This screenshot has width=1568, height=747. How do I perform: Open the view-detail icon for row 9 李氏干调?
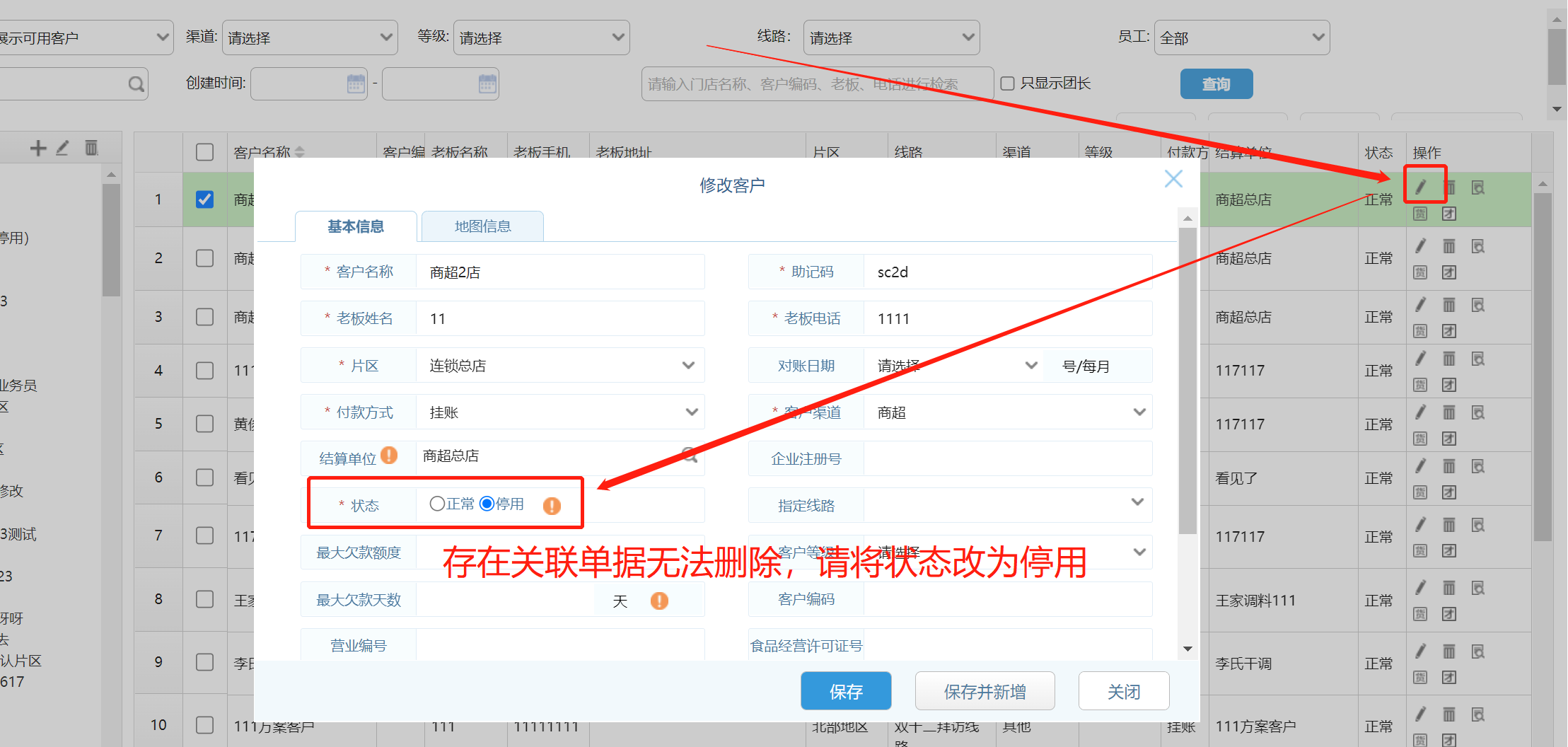[1477, 652]
